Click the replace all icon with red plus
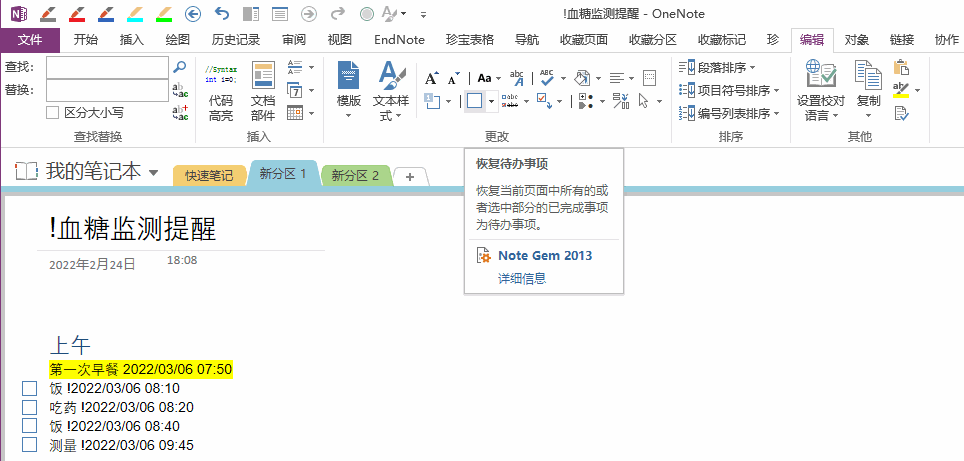This screenshot has width=964, height=461. [x=180, y=113]
